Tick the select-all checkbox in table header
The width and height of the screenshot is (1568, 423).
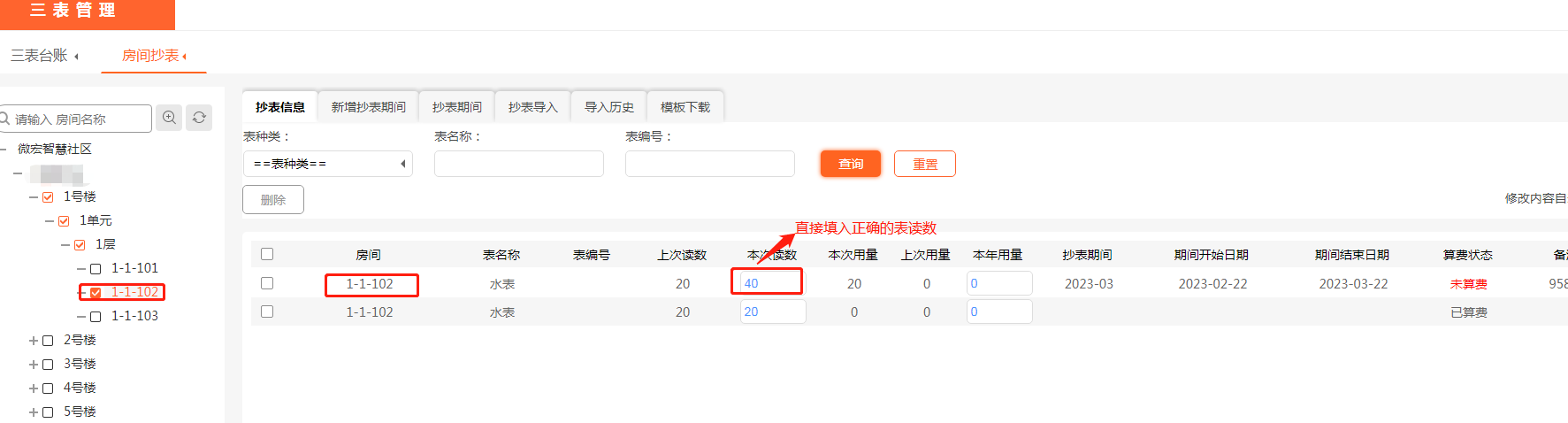(267, 255)
